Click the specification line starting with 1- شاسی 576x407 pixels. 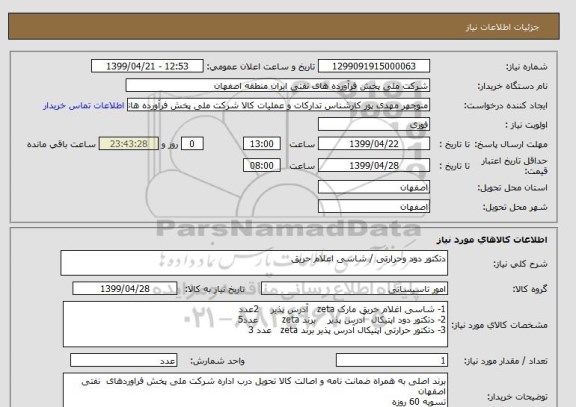342,309
